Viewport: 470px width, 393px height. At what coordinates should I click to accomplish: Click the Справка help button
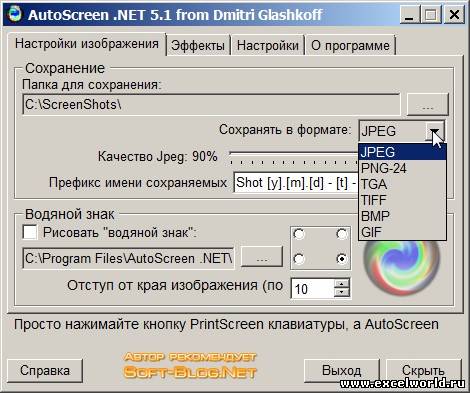click(x=45, y=370)
